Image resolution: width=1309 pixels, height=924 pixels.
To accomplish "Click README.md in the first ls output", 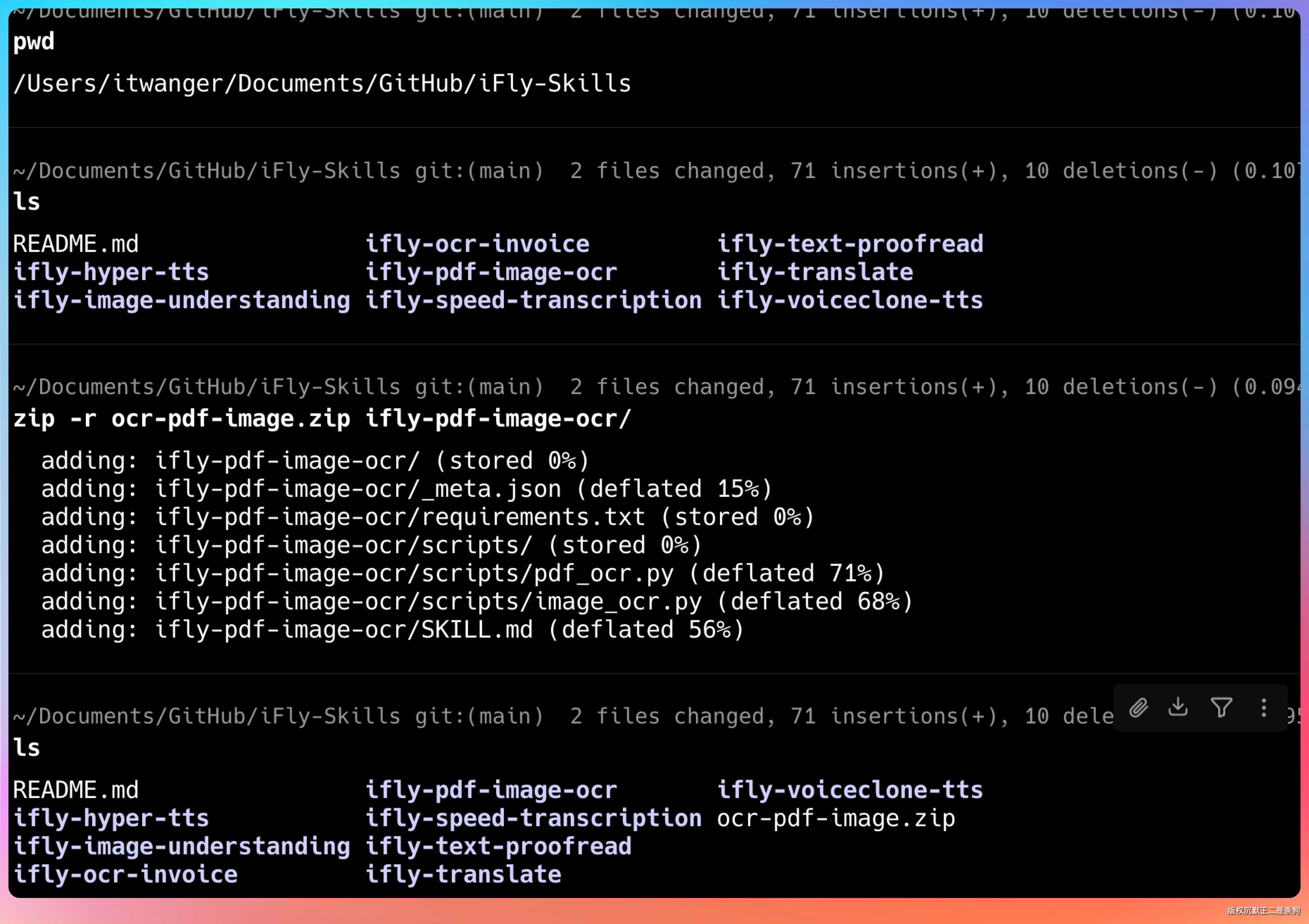I will (76, 244).
